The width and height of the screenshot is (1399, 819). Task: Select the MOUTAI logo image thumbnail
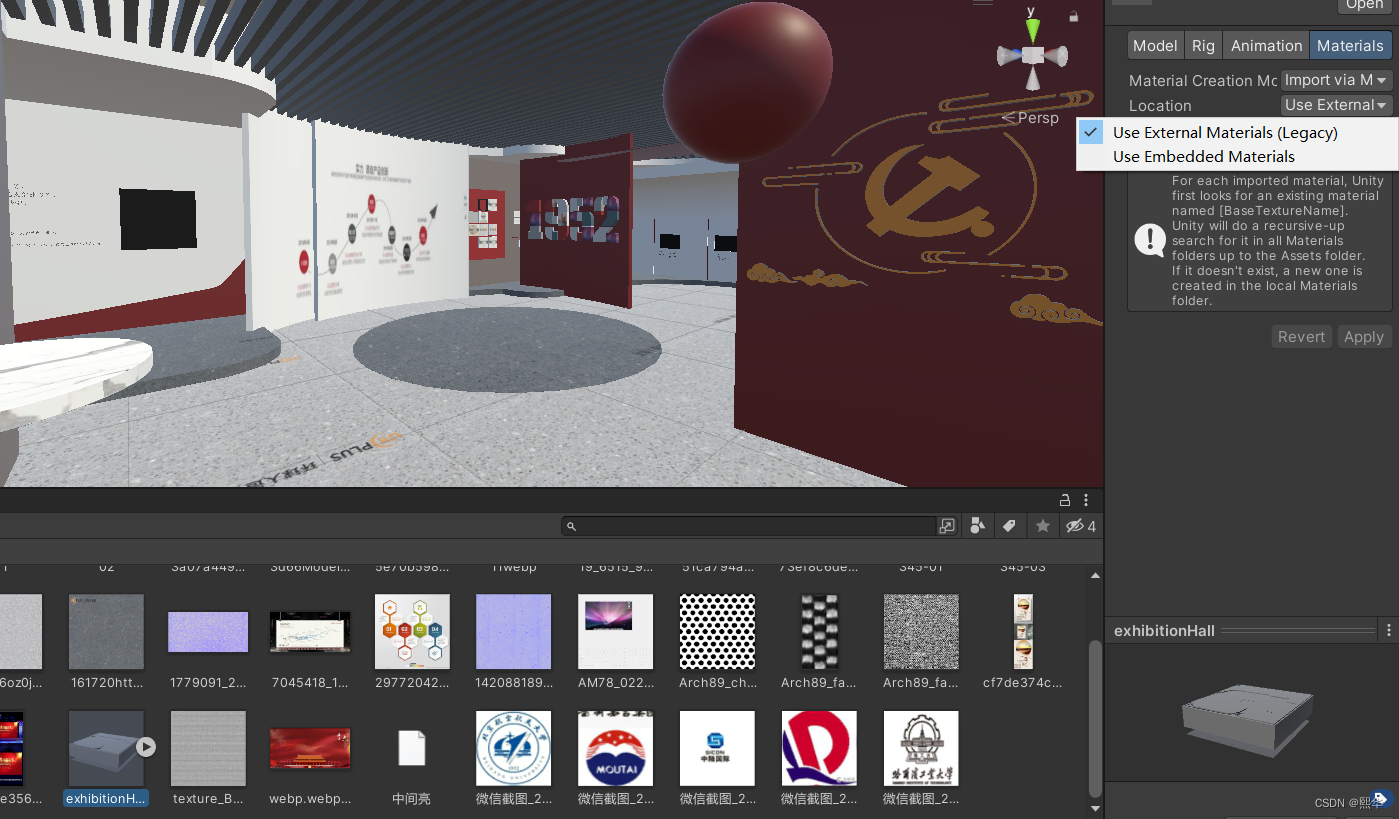click(616, 748)
